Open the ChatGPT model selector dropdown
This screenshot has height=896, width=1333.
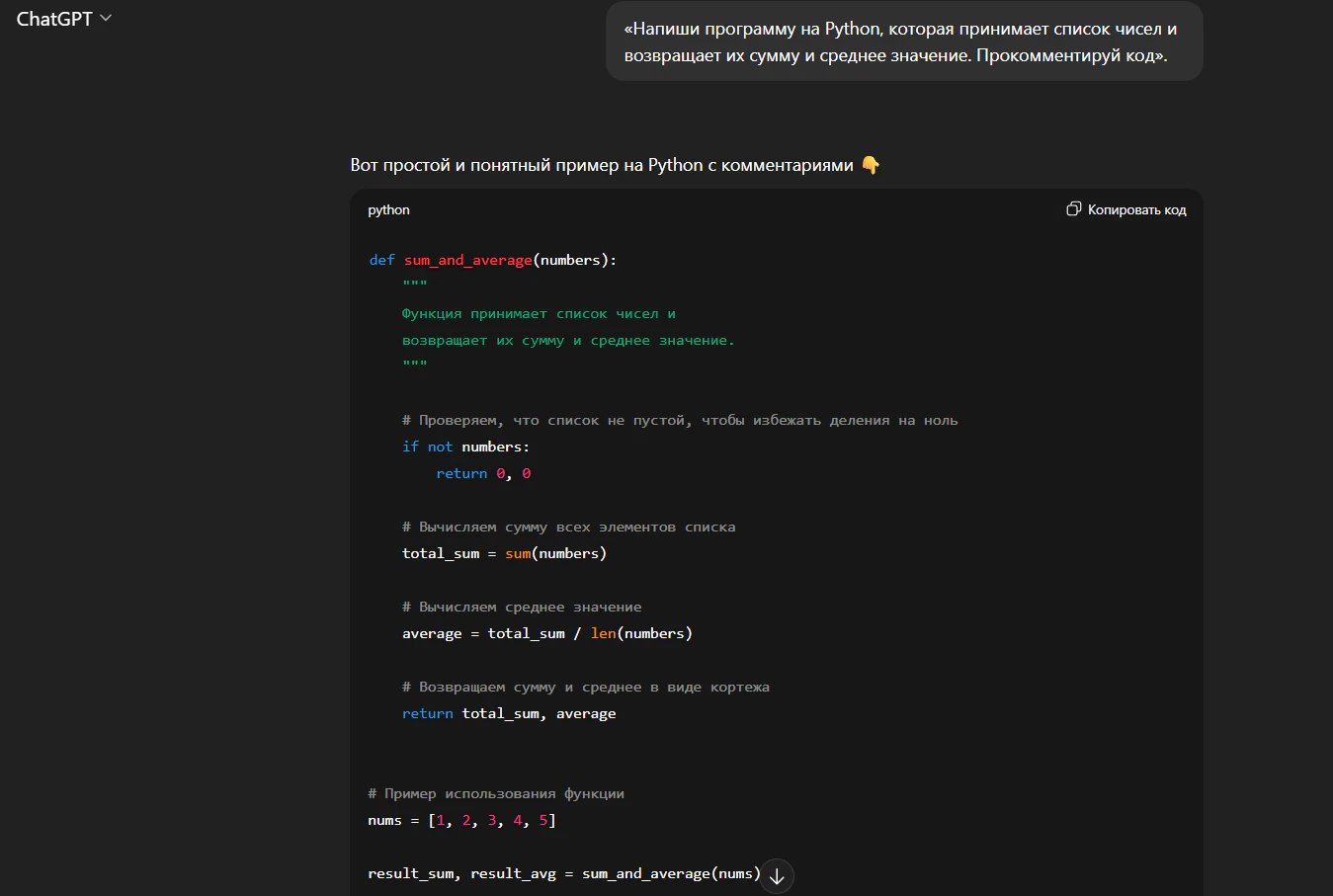[x=64, y=19]
